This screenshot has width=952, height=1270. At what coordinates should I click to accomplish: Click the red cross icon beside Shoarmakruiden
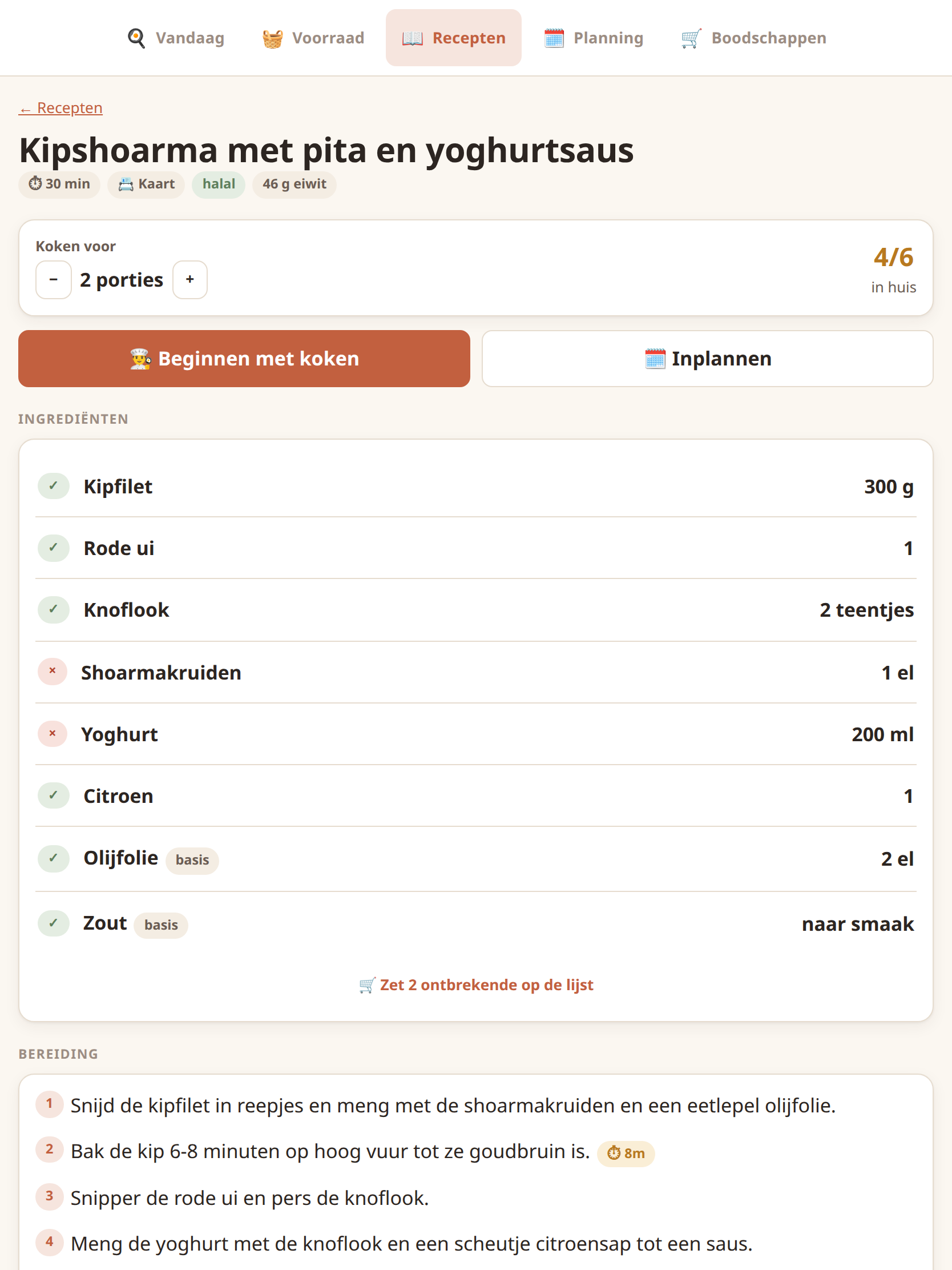(52, 671)
